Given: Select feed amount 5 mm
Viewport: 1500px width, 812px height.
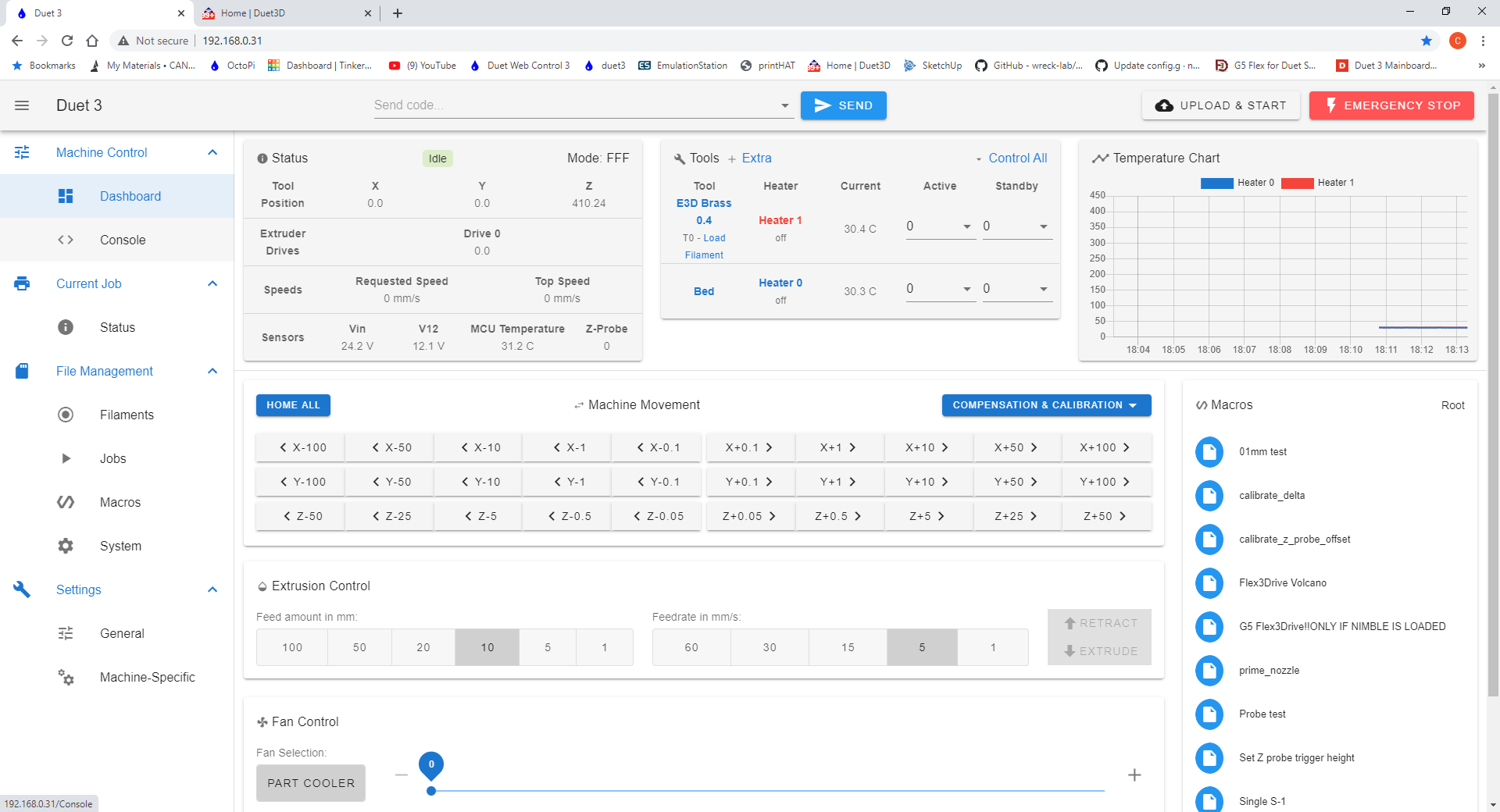Looking at the screenshot, I should coord(548,647).
